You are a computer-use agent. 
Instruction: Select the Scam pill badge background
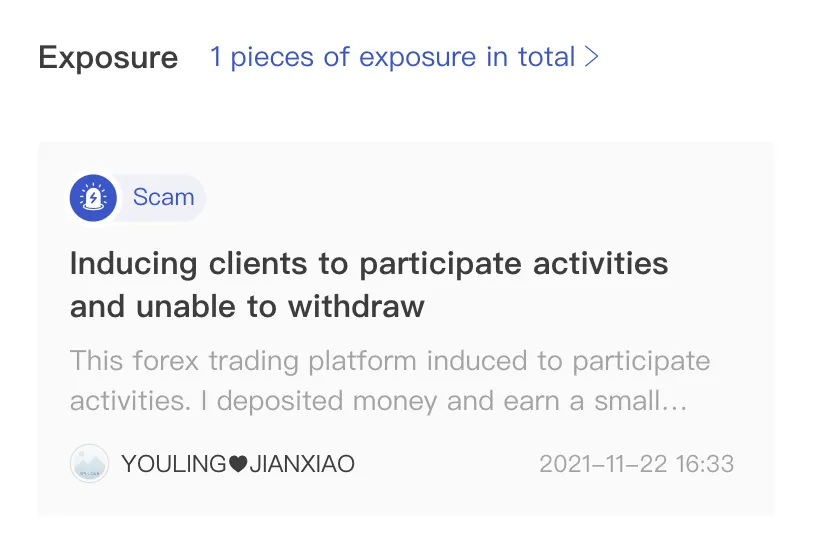click(138, 198)
